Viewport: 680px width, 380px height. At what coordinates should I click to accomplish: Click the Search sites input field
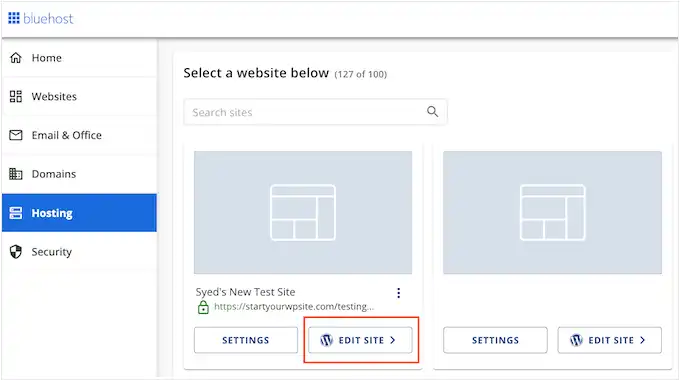tap(315, 112)
